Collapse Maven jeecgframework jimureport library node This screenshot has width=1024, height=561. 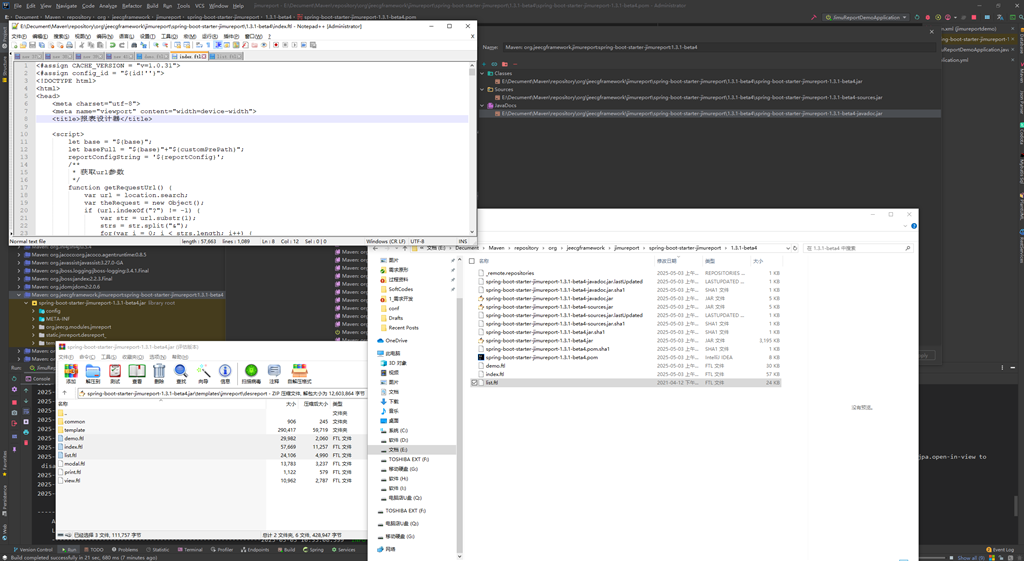click(x=19, y=295)
